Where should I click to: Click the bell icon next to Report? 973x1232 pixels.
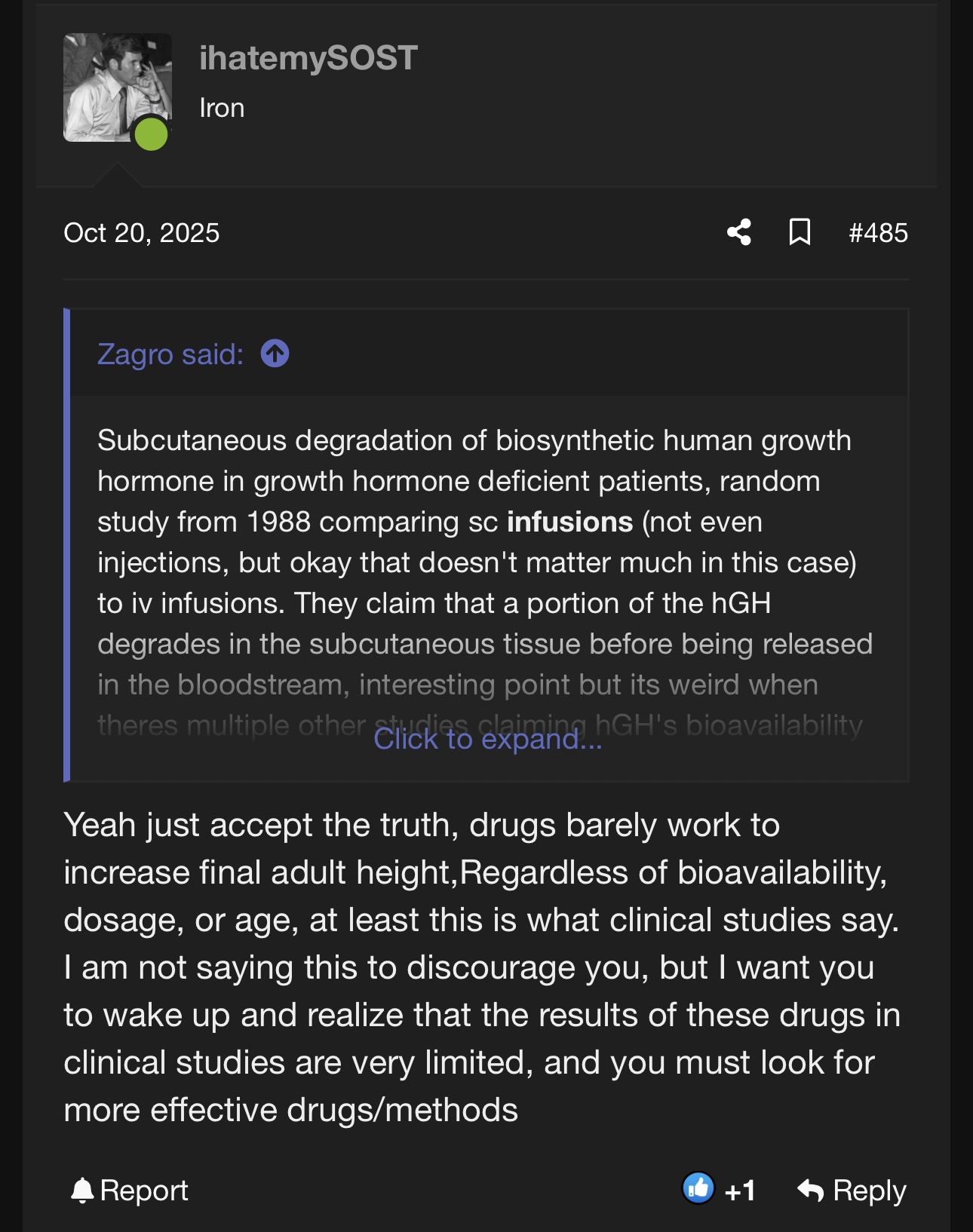point(82,1191)
